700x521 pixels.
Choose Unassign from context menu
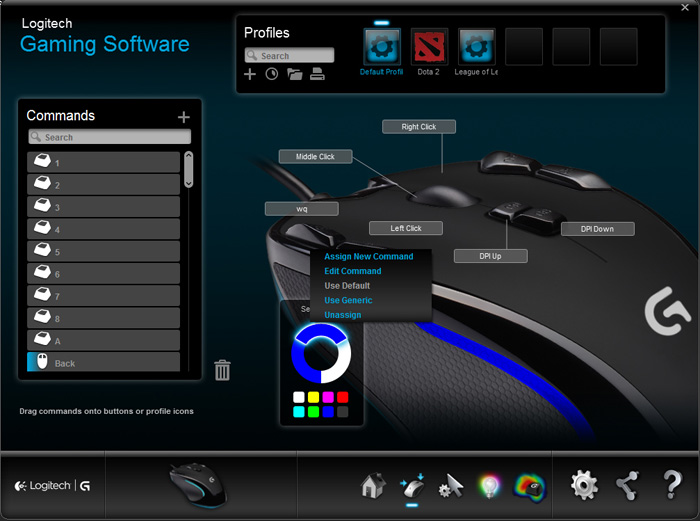pos(342,315)
